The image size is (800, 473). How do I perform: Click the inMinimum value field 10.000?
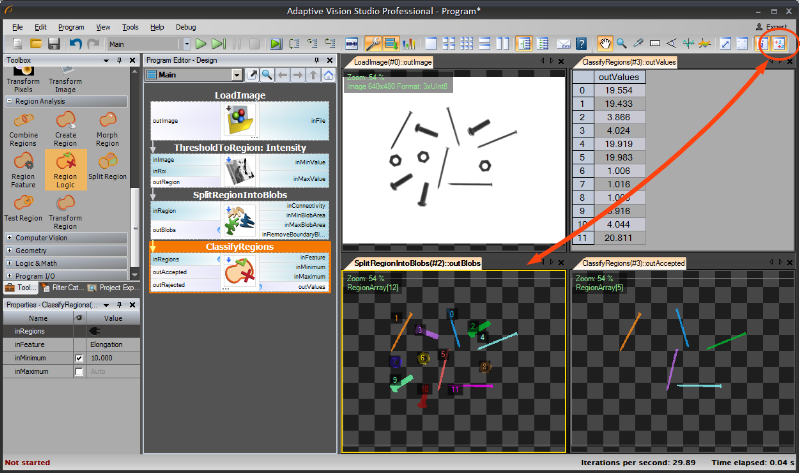coord(114,358)
